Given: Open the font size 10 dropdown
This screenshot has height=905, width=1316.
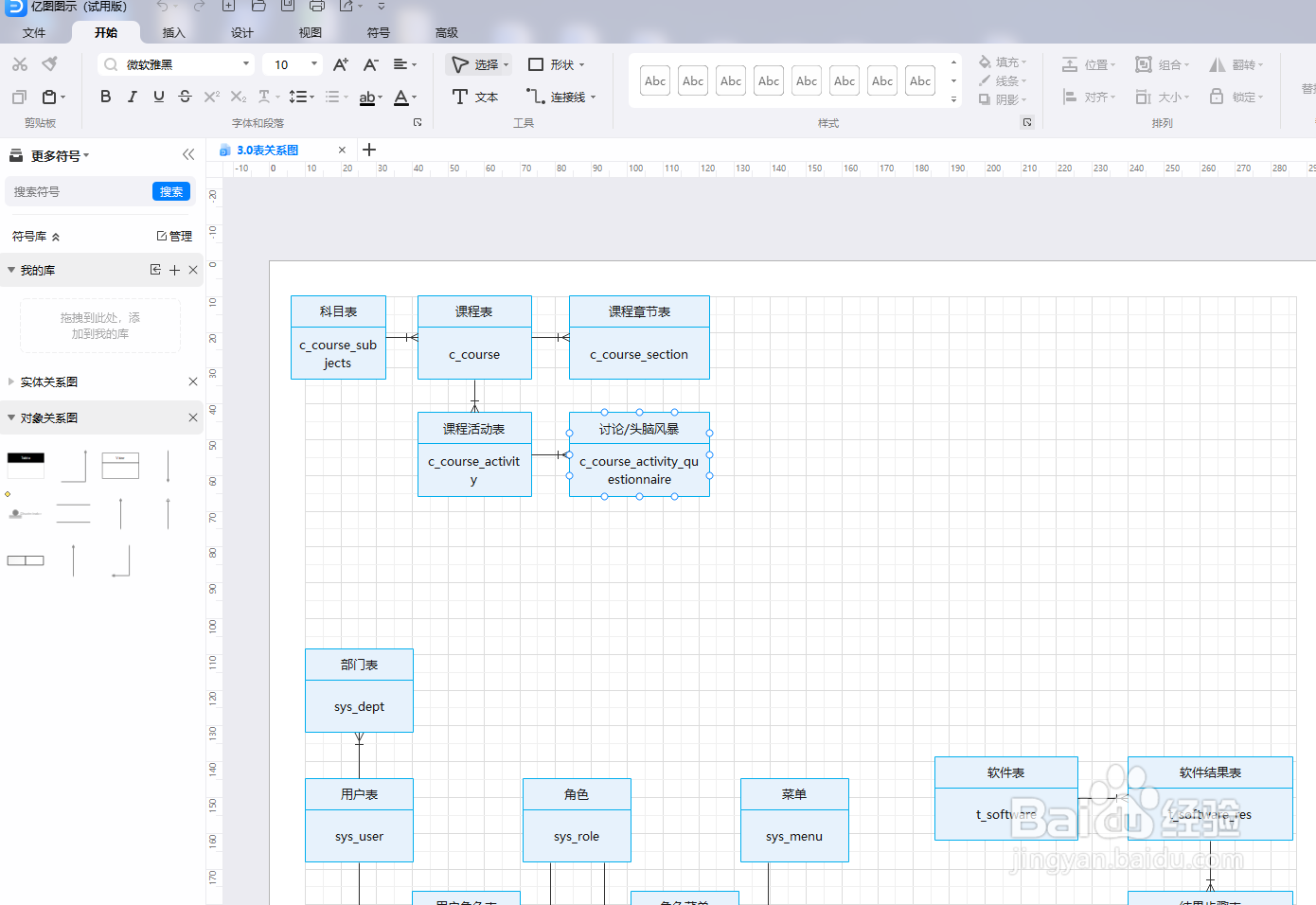Looking at the screenshot, I should [293, 64].
